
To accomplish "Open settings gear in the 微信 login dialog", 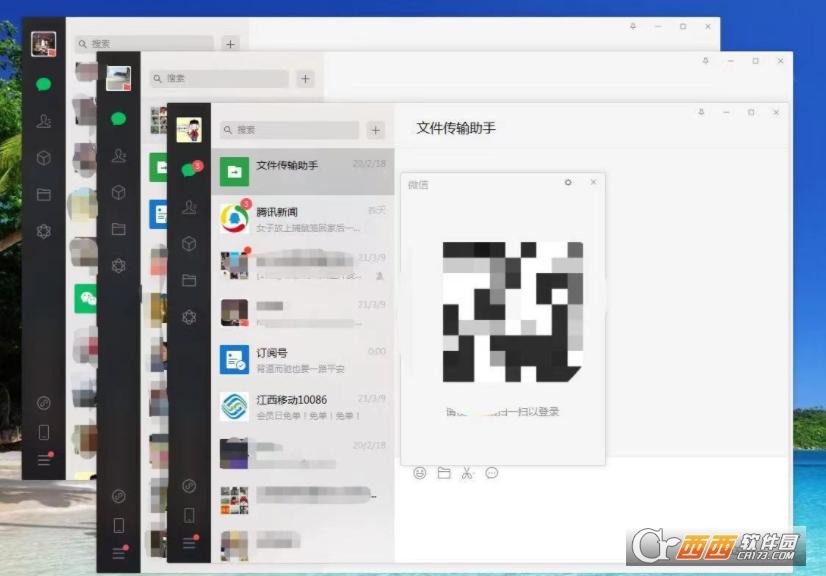I will 568,182.
